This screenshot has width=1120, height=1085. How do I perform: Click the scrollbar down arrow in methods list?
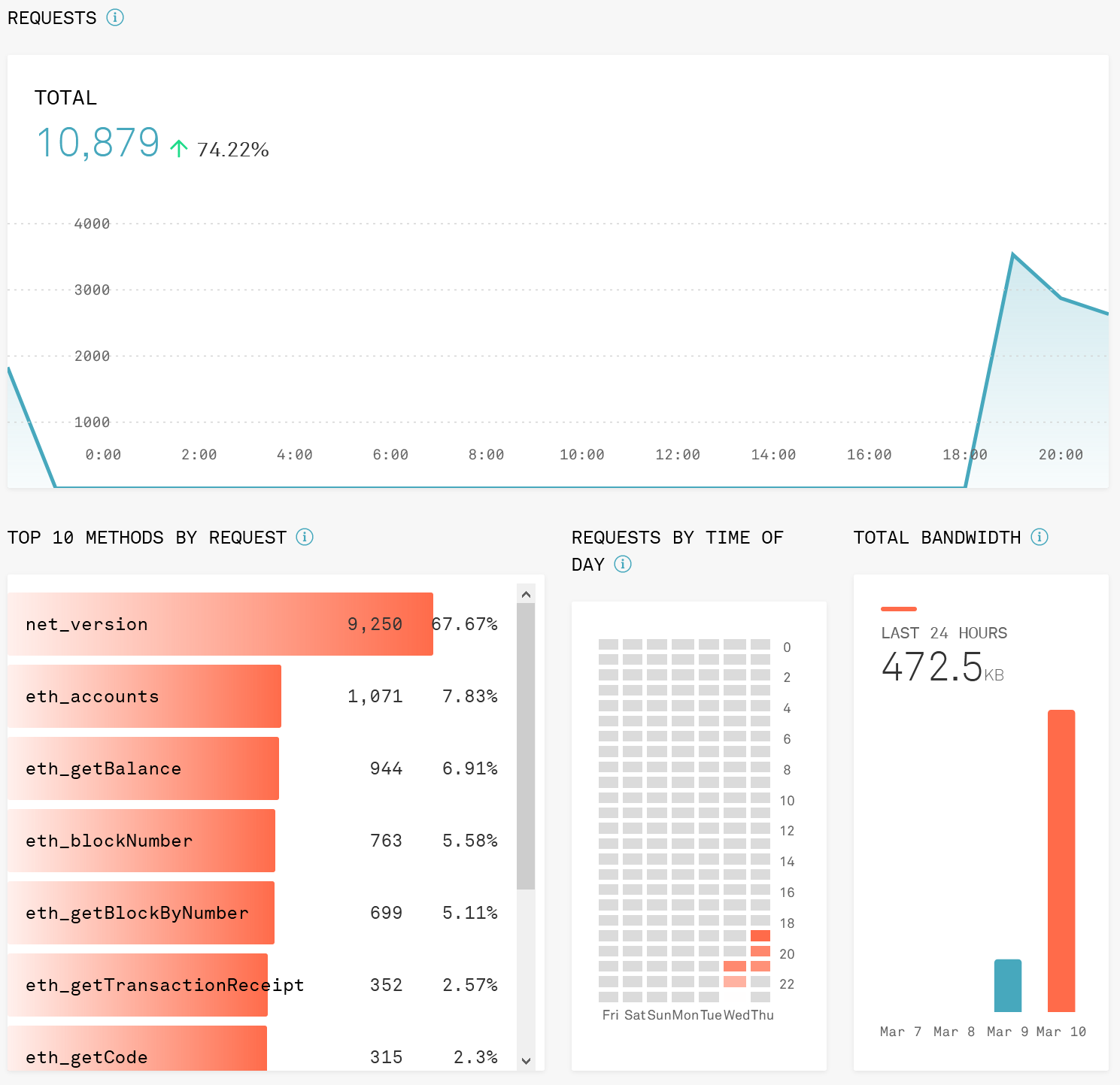point(525,1061)
